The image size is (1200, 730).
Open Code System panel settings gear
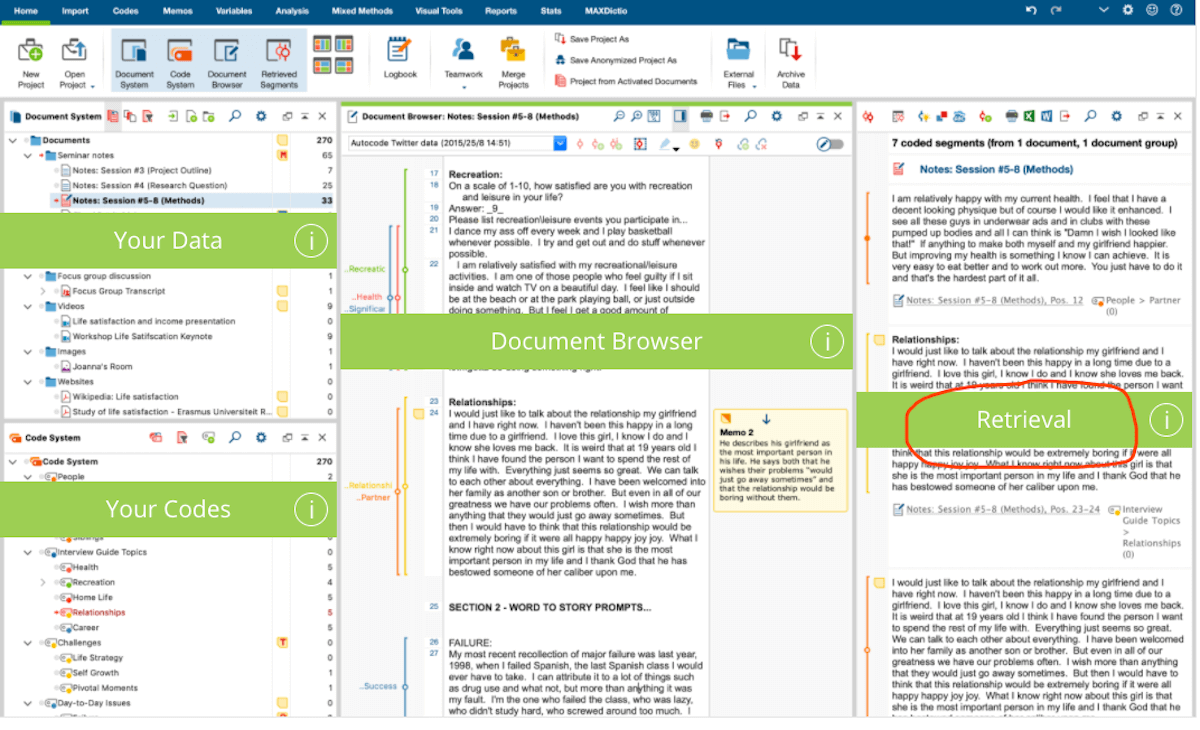click(261, 437)
